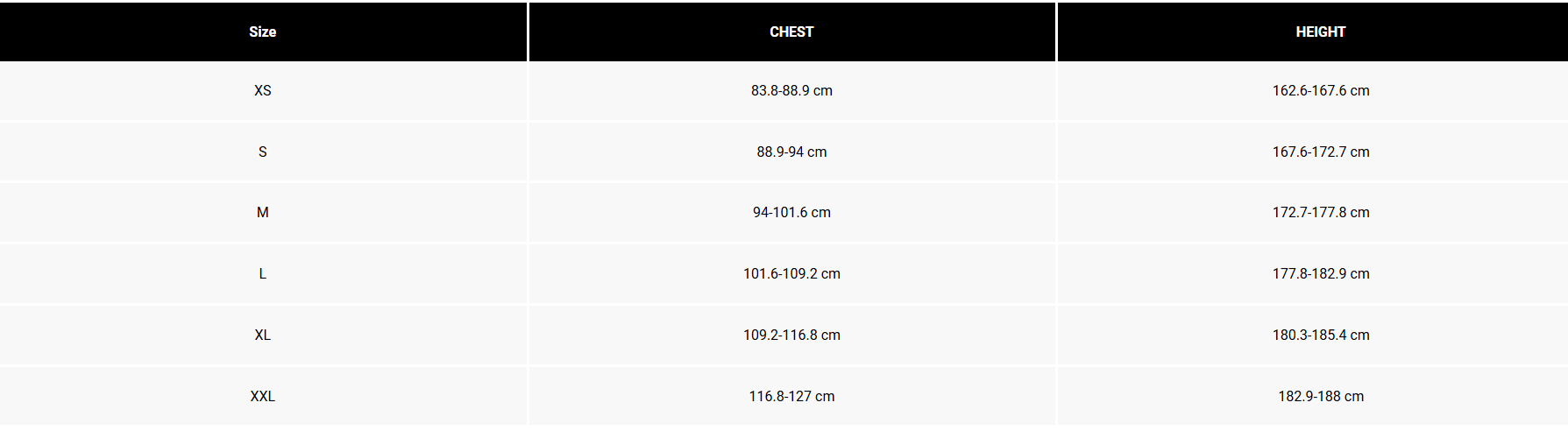Image resolution: width=1568 pixels, height=445 pixels.
Task: Select the S size cell
Action: click(x=262, y=152)
